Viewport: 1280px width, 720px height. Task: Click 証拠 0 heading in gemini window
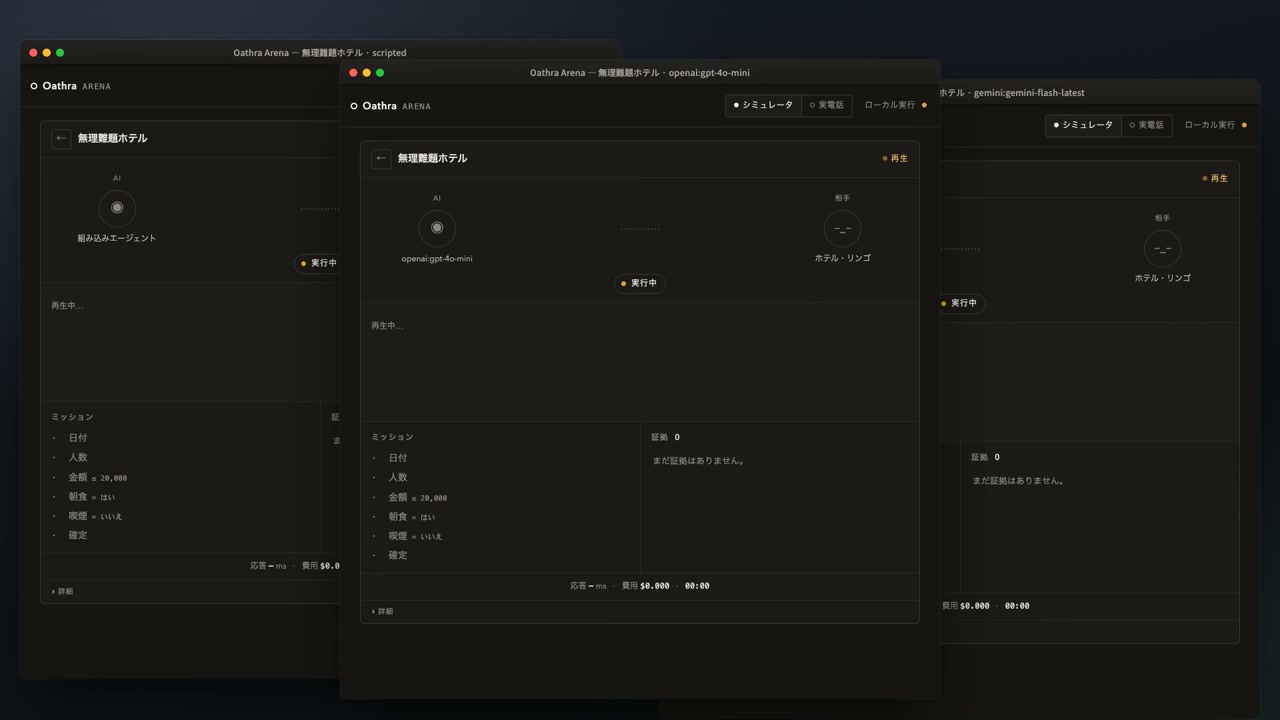point(986,457)
